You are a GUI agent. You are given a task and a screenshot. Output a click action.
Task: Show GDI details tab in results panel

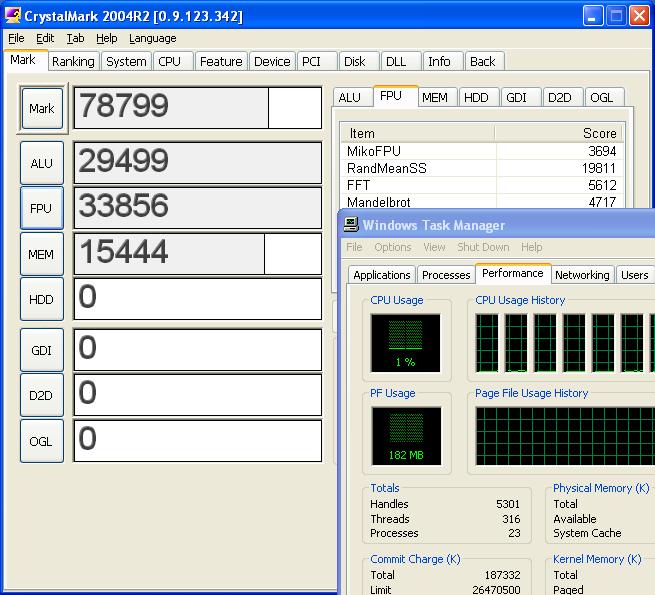point(521,97)
